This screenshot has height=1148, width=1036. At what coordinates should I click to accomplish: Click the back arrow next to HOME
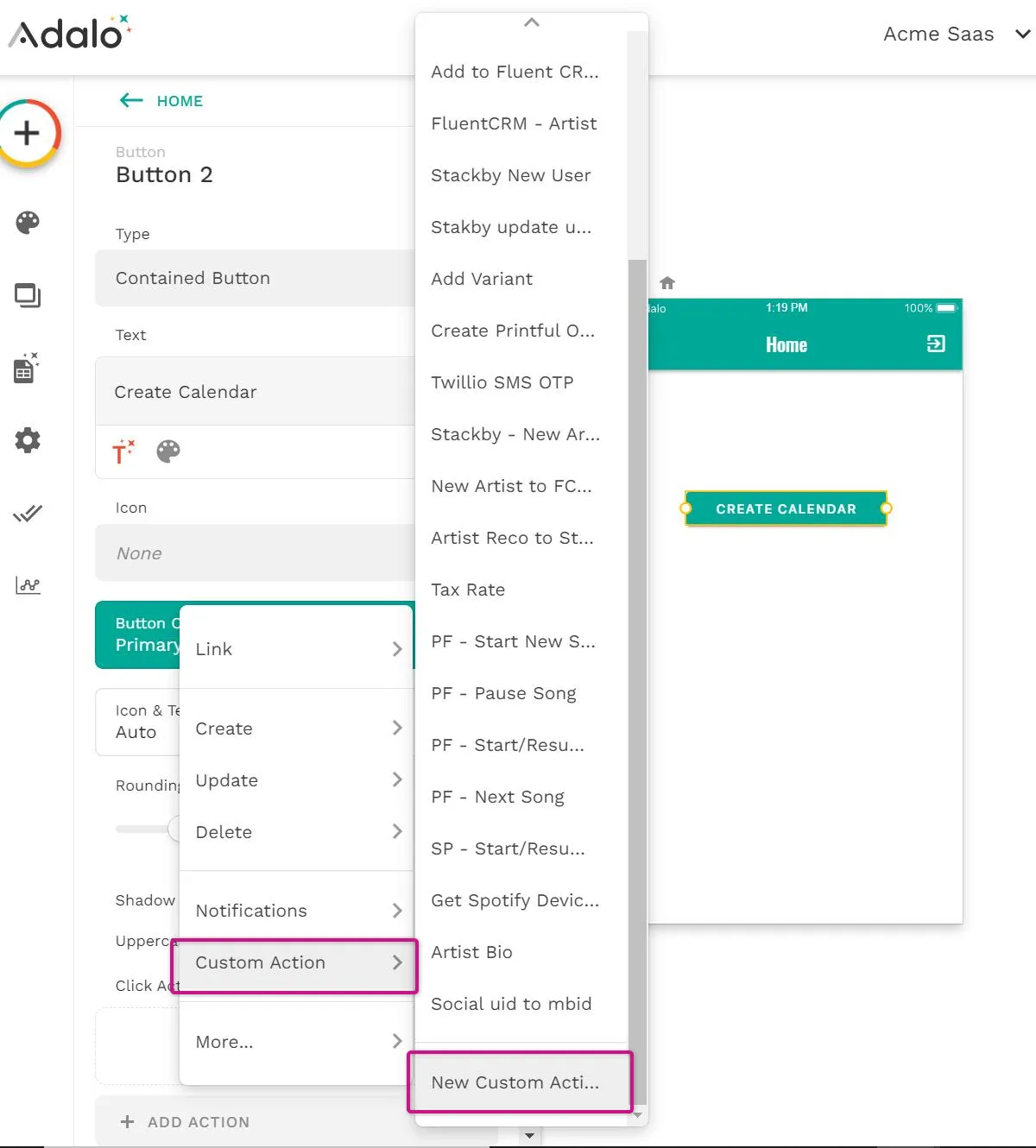tap(131, 101)
